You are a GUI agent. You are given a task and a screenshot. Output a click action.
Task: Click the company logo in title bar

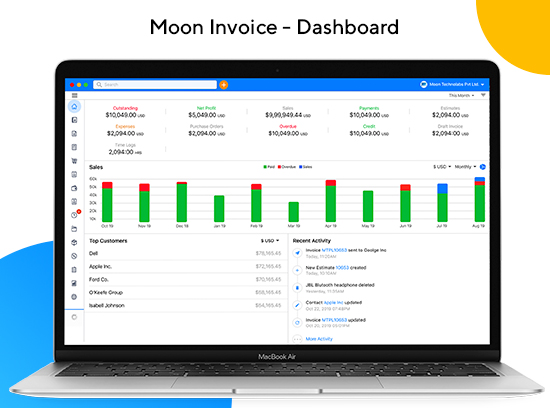[x=424, y=85]
